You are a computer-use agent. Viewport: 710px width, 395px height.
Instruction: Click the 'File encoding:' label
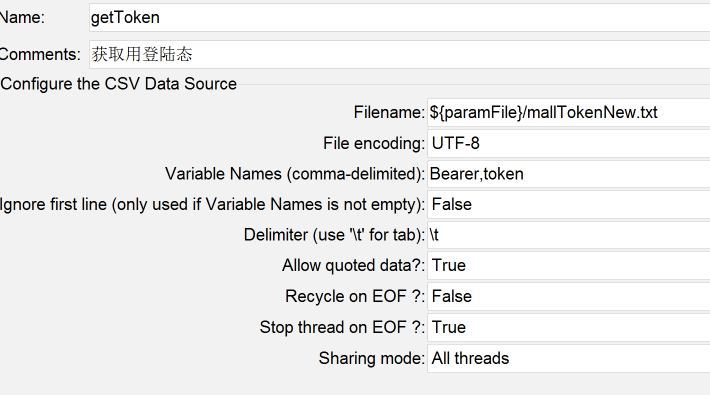374,143
